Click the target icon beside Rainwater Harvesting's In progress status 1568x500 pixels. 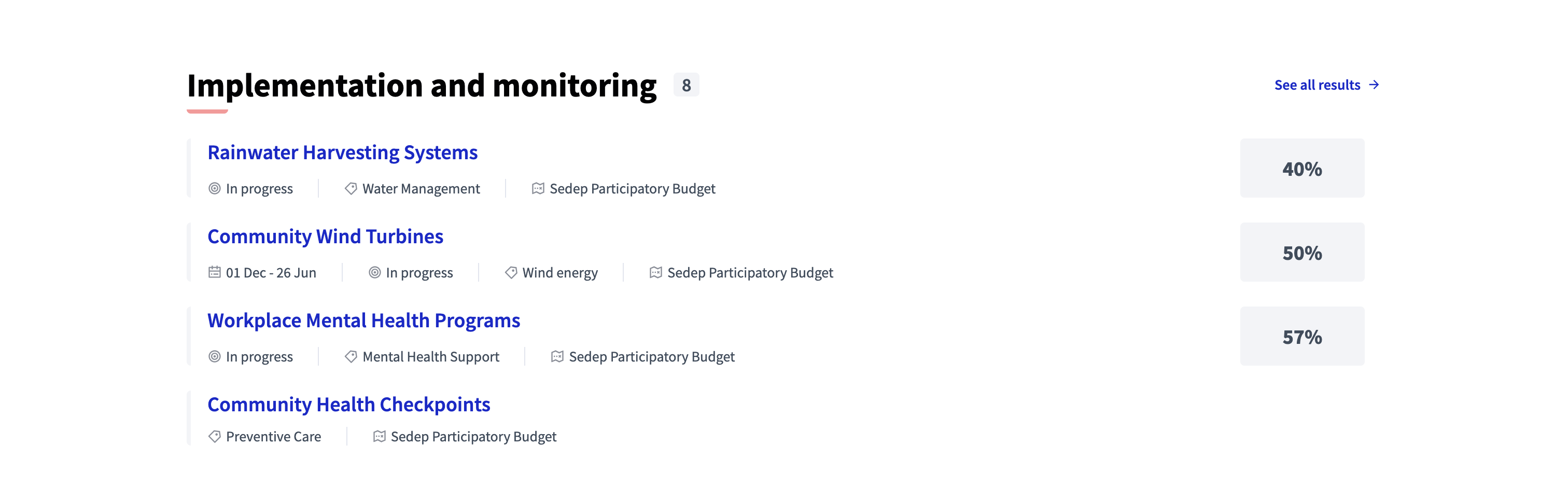click(214, 189)
